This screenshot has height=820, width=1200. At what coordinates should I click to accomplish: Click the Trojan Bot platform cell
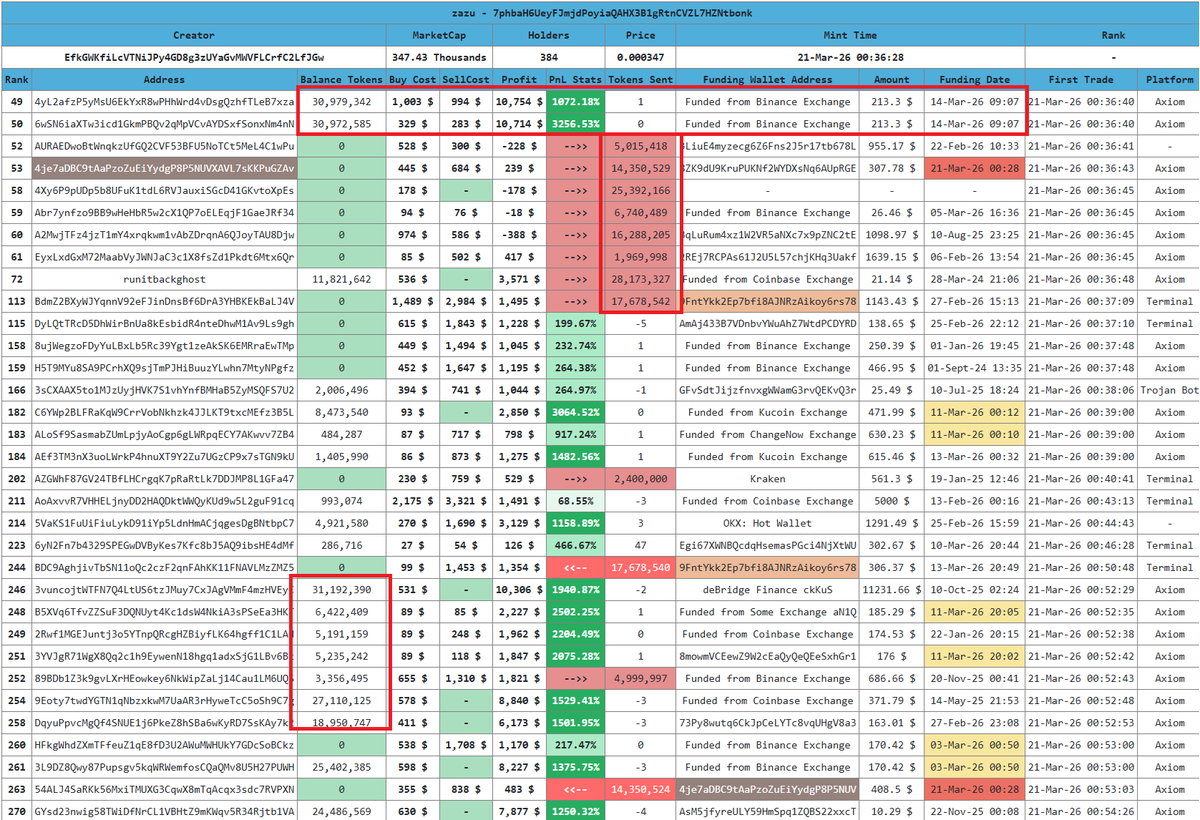1170,390
